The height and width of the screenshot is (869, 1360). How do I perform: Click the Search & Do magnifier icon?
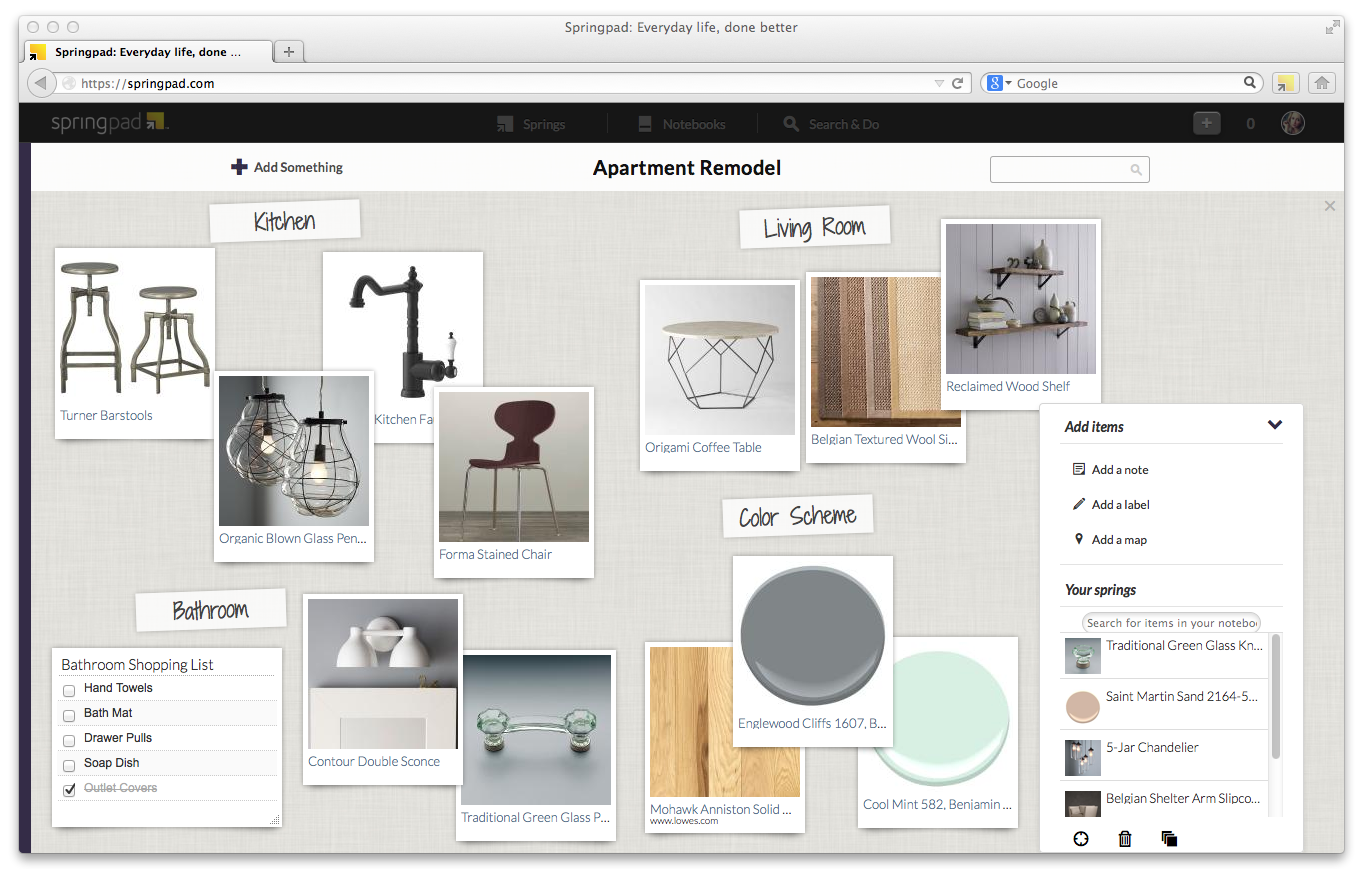coord(790,123)
